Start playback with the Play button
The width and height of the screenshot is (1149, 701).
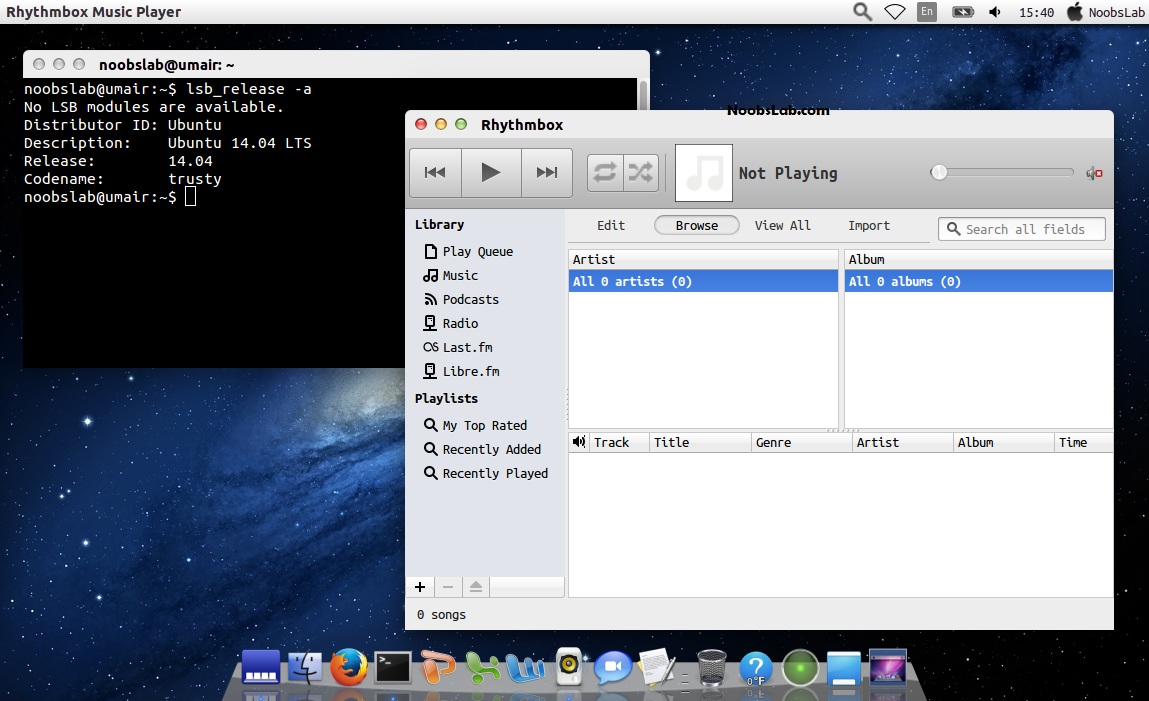(491, 172)
